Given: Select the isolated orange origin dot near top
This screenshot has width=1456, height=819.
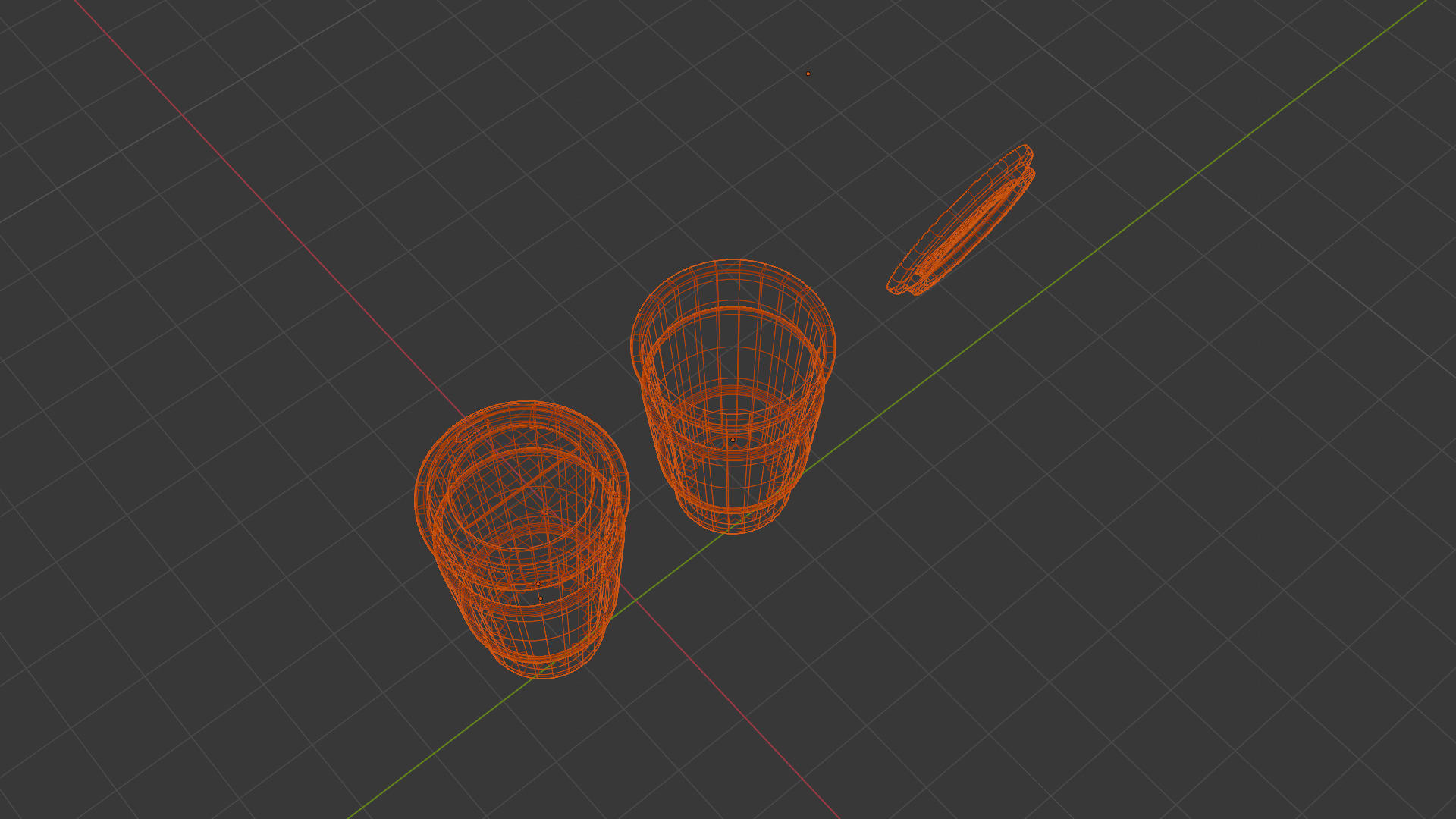Looking at the screenshot, I should pyautogui.click(x=808, y=74).
